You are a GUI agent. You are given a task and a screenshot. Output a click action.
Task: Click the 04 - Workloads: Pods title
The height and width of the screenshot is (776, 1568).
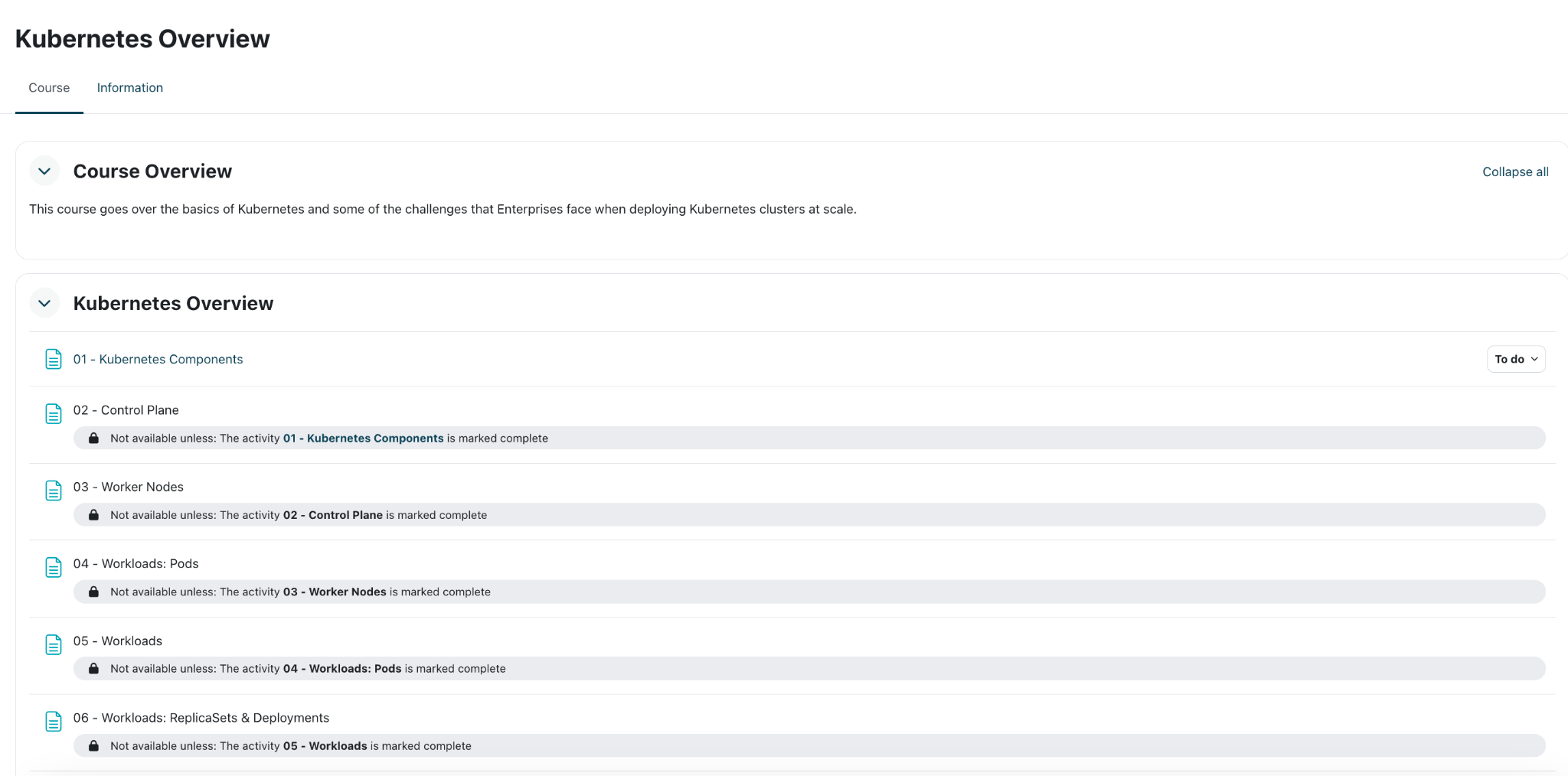(136, 564)
